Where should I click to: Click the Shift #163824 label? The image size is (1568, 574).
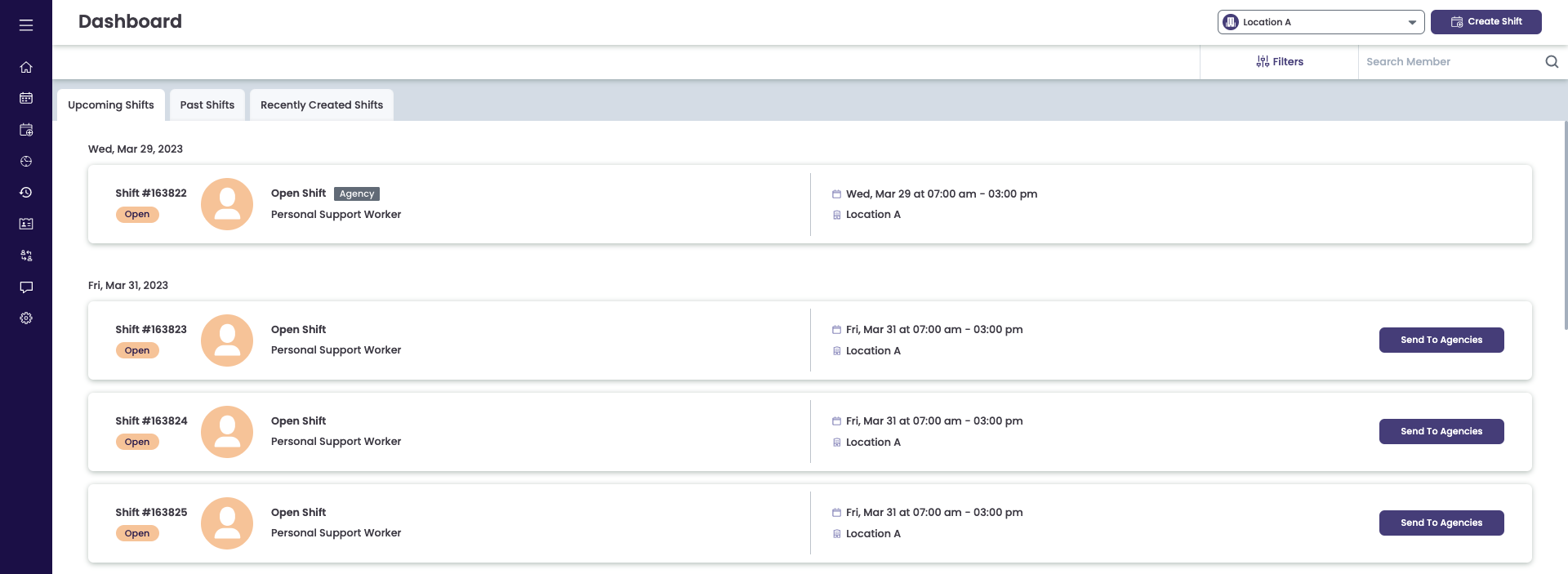[x=151, y=420]
